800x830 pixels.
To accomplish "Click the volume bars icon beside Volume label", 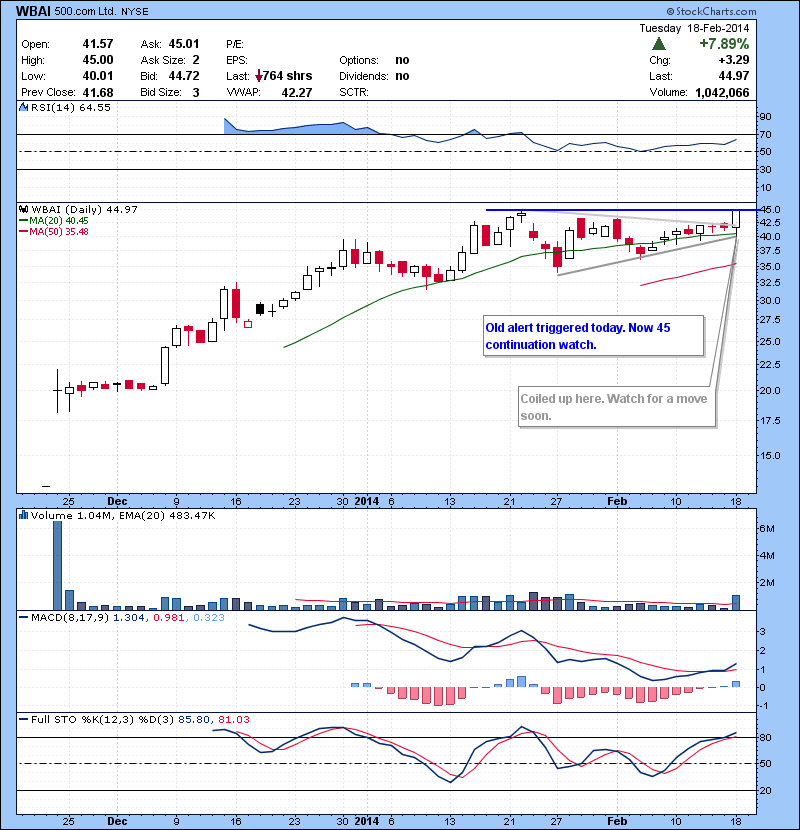I will pos(23,515).
